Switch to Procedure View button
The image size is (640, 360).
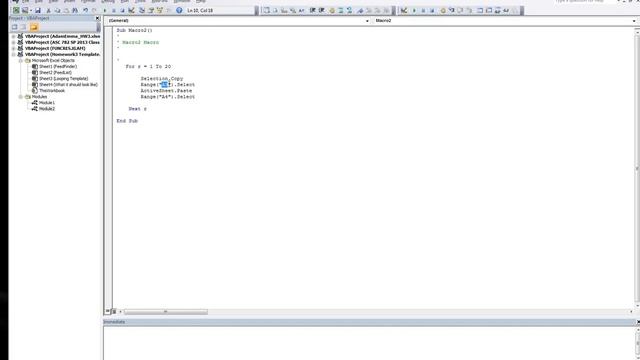(x=108, y=311)
